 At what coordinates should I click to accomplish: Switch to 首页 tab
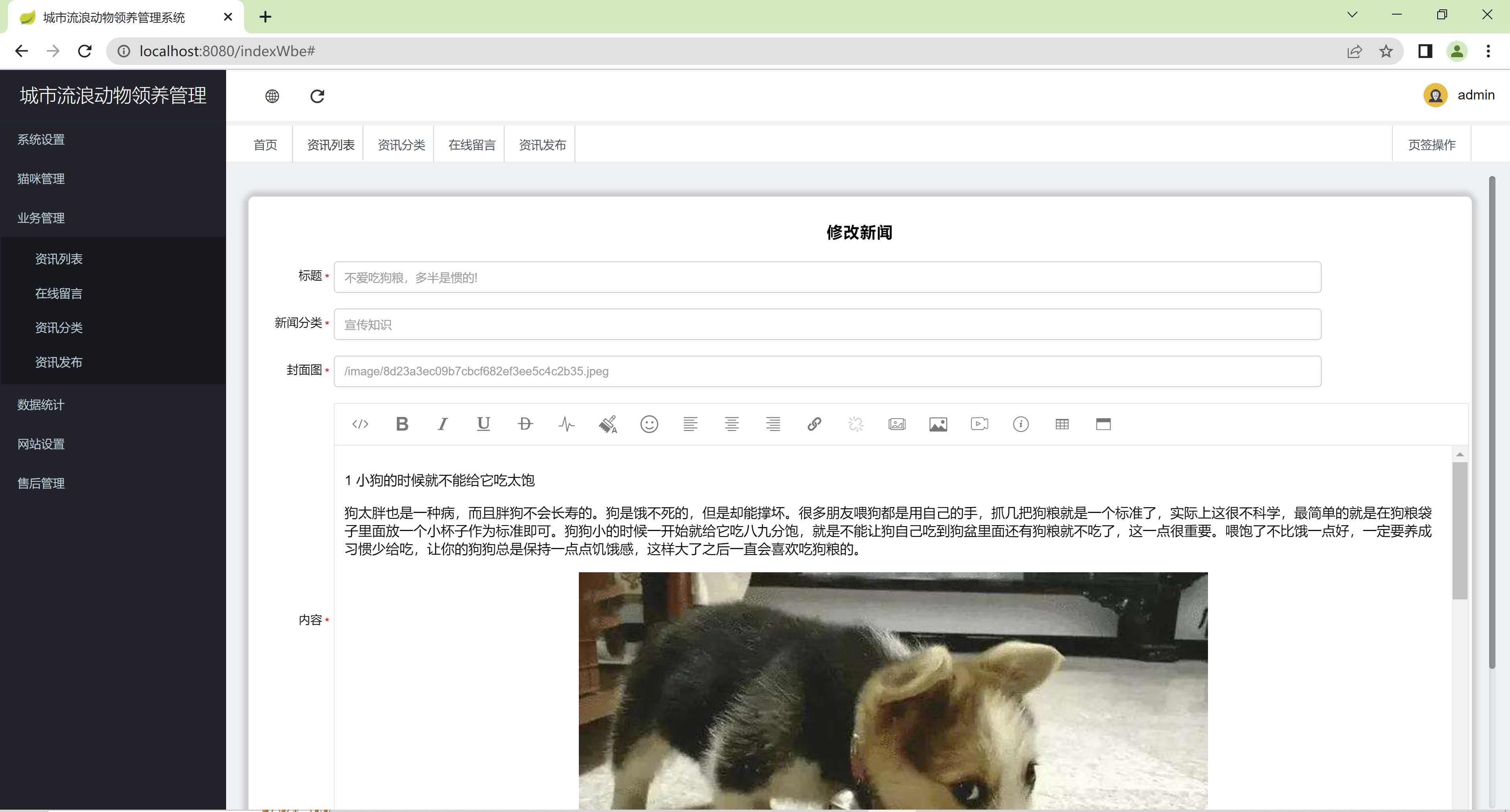click(265, 145)
